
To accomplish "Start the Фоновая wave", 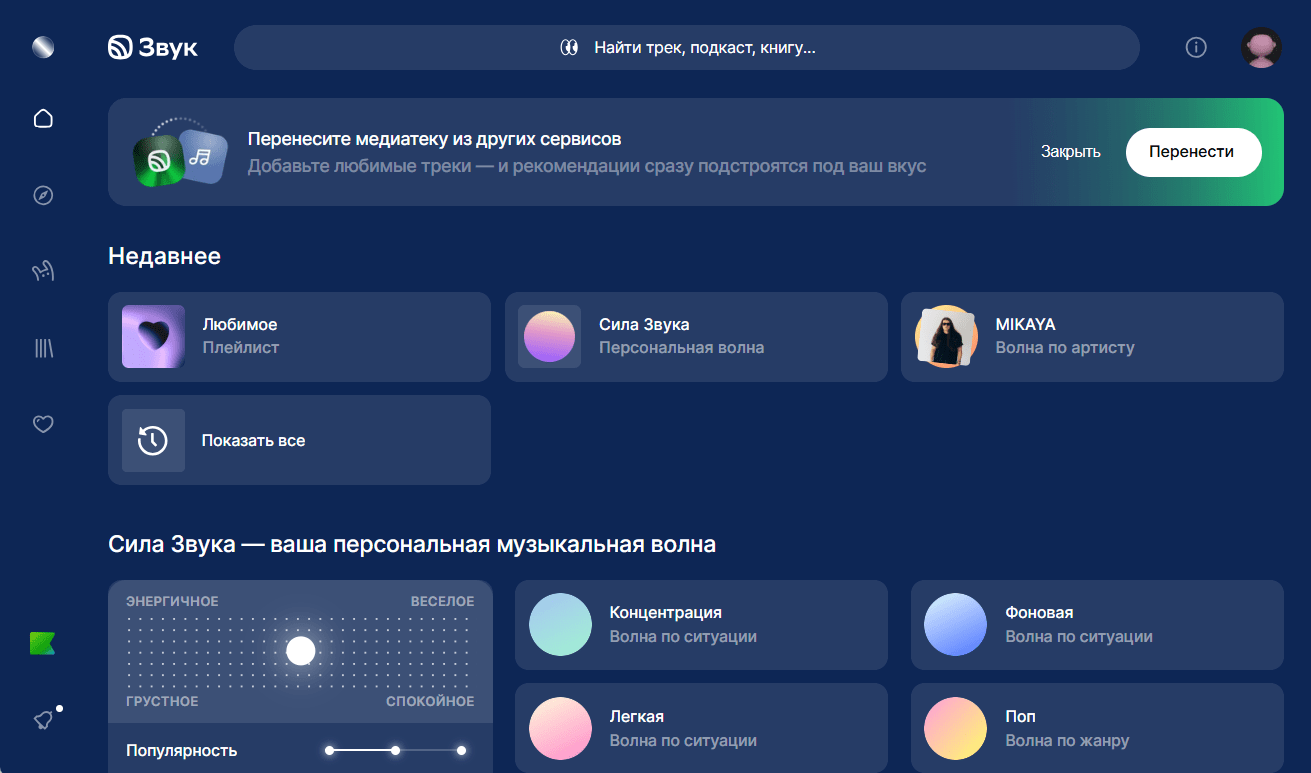I will tap(1097, 625).
